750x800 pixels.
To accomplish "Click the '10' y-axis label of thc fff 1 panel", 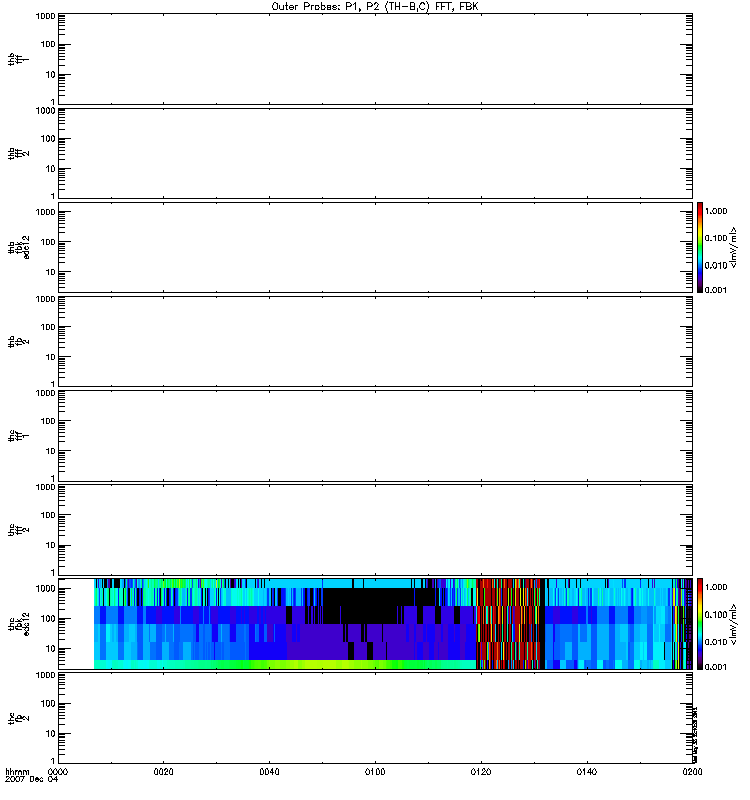I will click(x=51, y=451).
